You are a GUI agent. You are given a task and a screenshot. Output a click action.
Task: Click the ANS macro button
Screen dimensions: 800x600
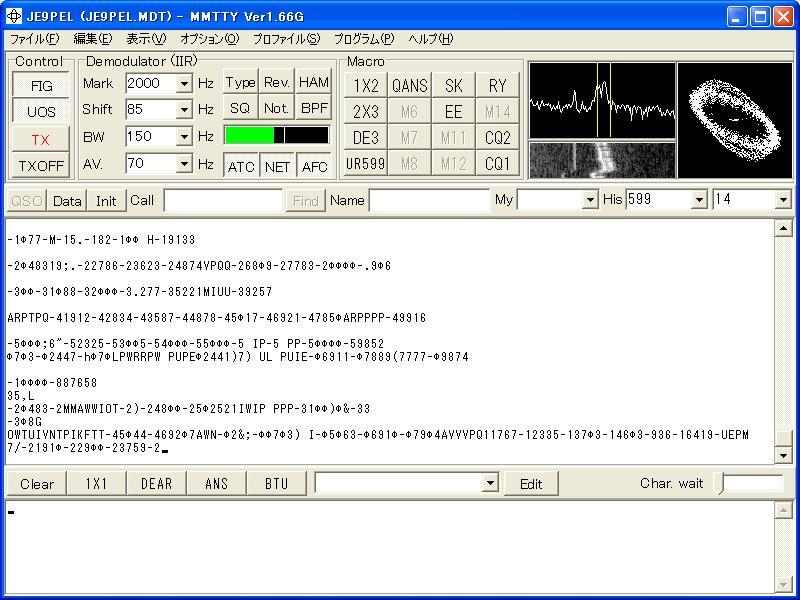pyautogui.click(x=216, y=484)
